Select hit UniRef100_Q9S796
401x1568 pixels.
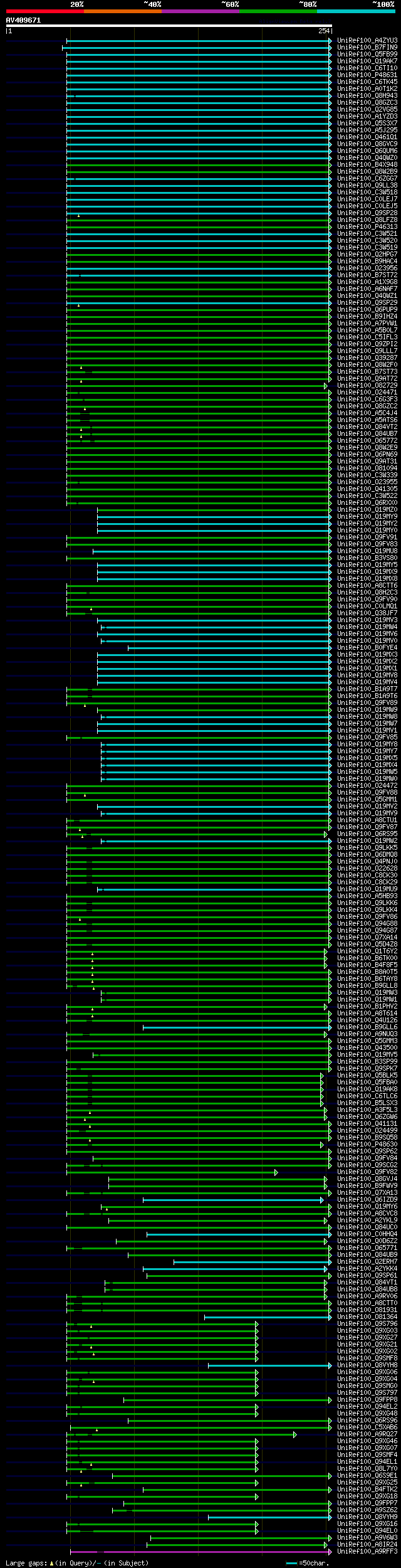pos(367,1323)
